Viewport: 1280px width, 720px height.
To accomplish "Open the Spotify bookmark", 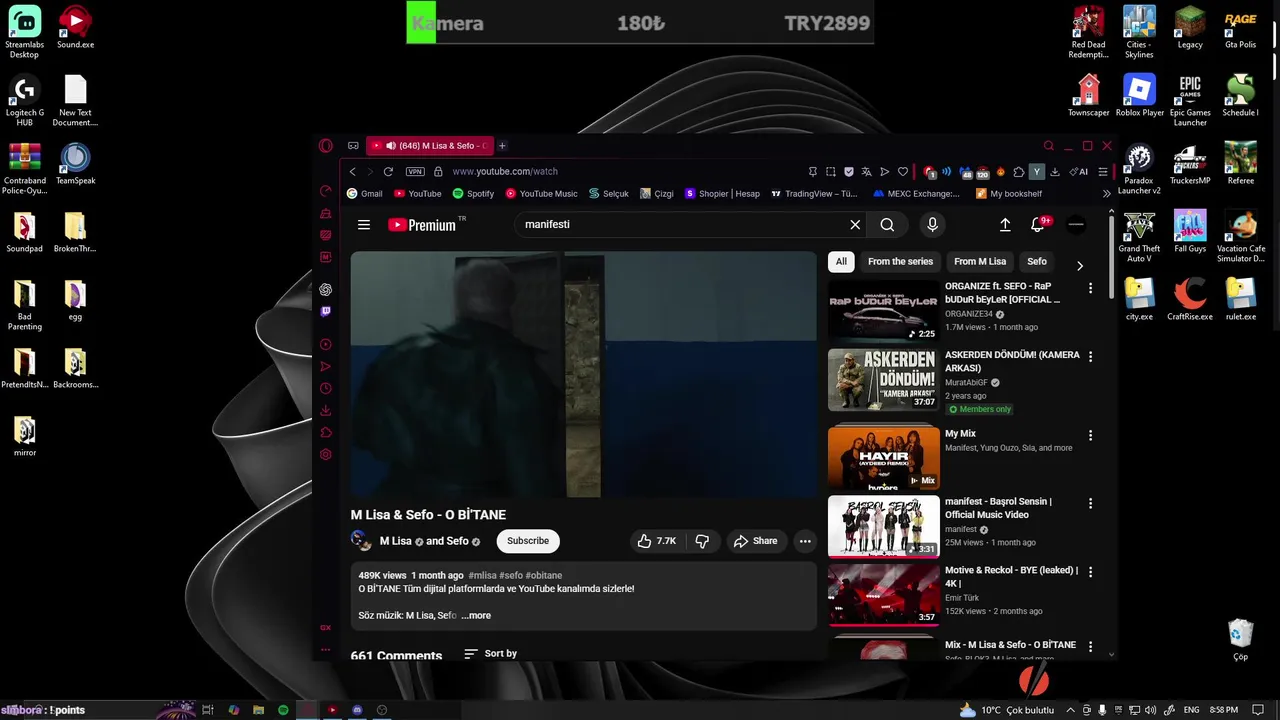I will (x=474, y=194).
